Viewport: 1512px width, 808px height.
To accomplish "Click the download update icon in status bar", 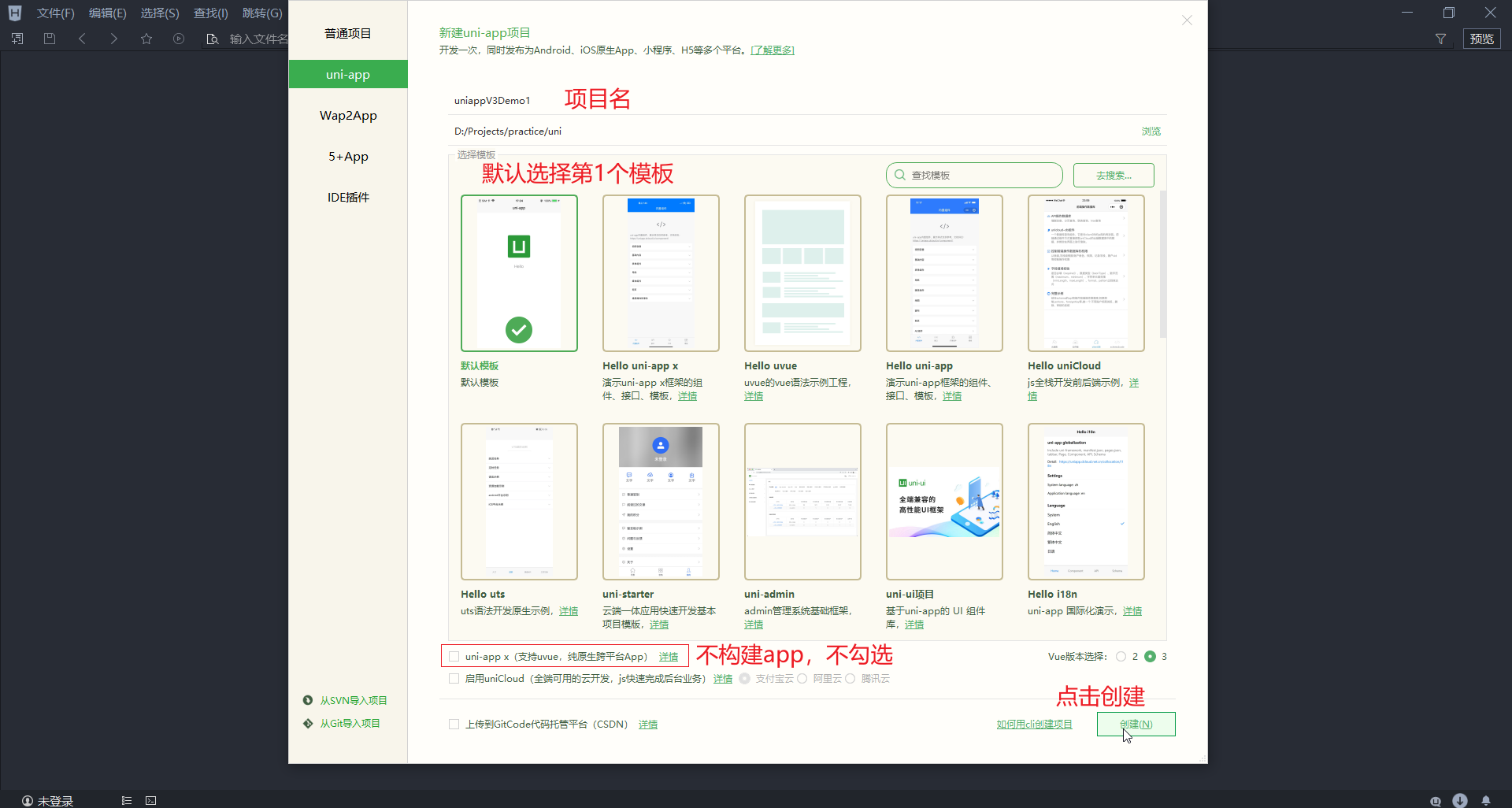I will coord(1460,800).
